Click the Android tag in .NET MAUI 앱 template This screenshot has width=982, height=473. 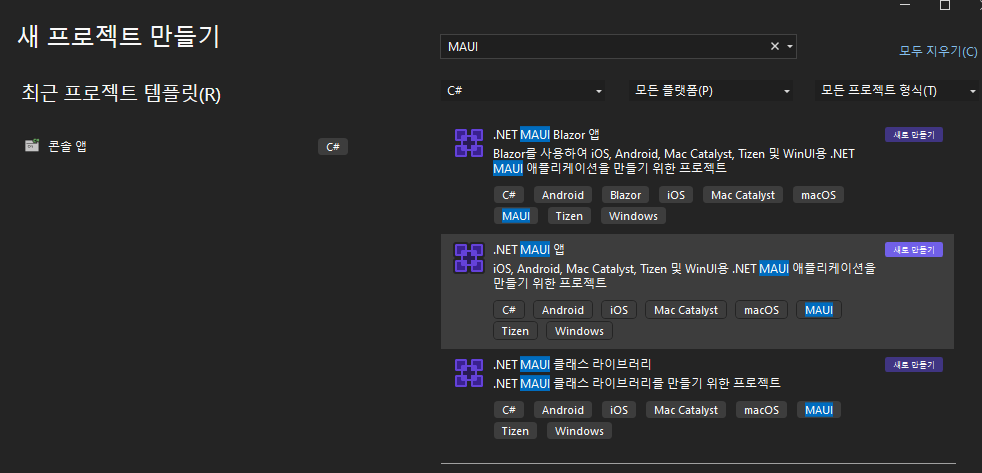(x=562, y=309)
